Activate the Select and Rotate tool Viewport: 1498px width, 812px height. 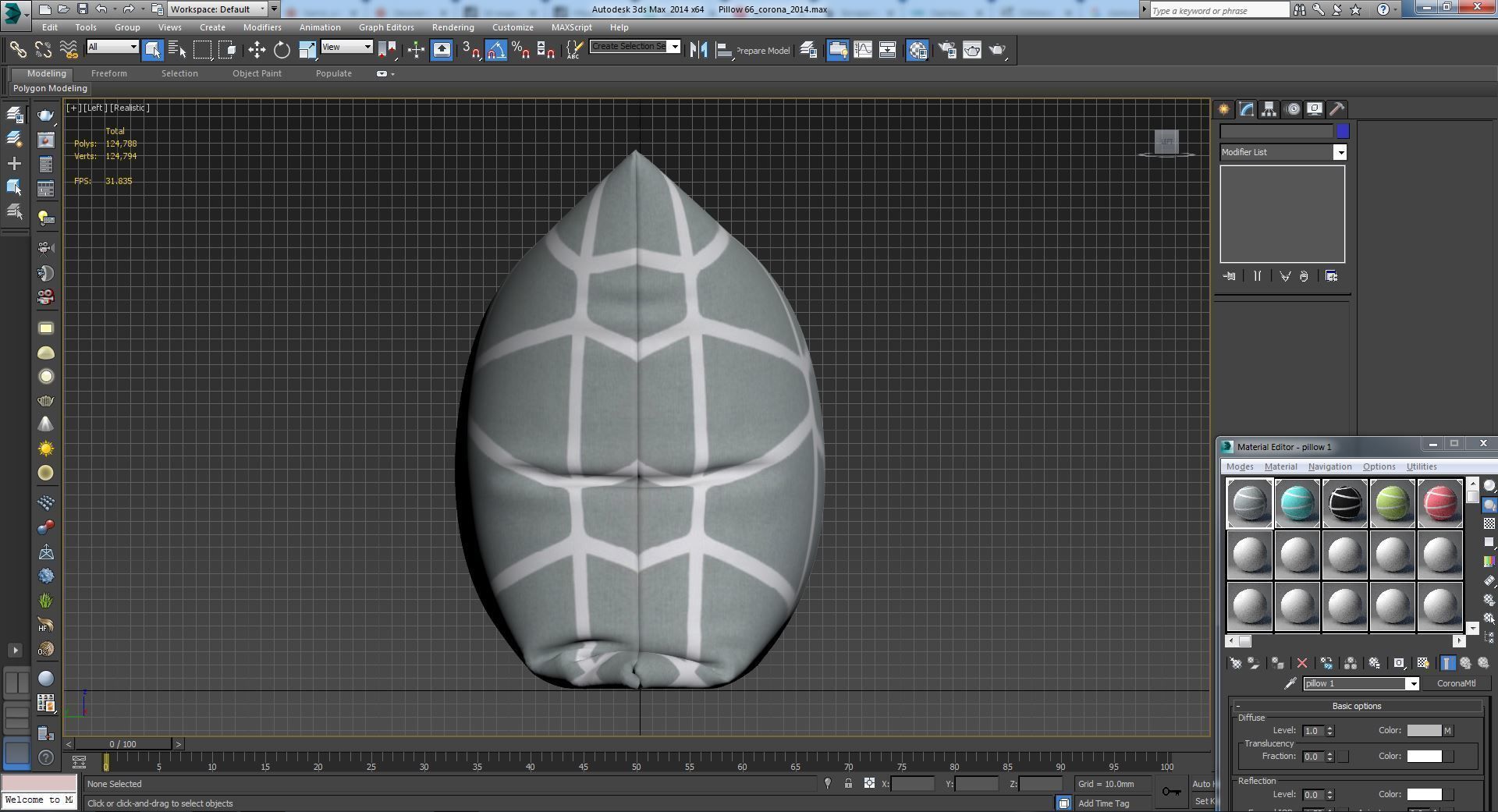pos(282,50)
